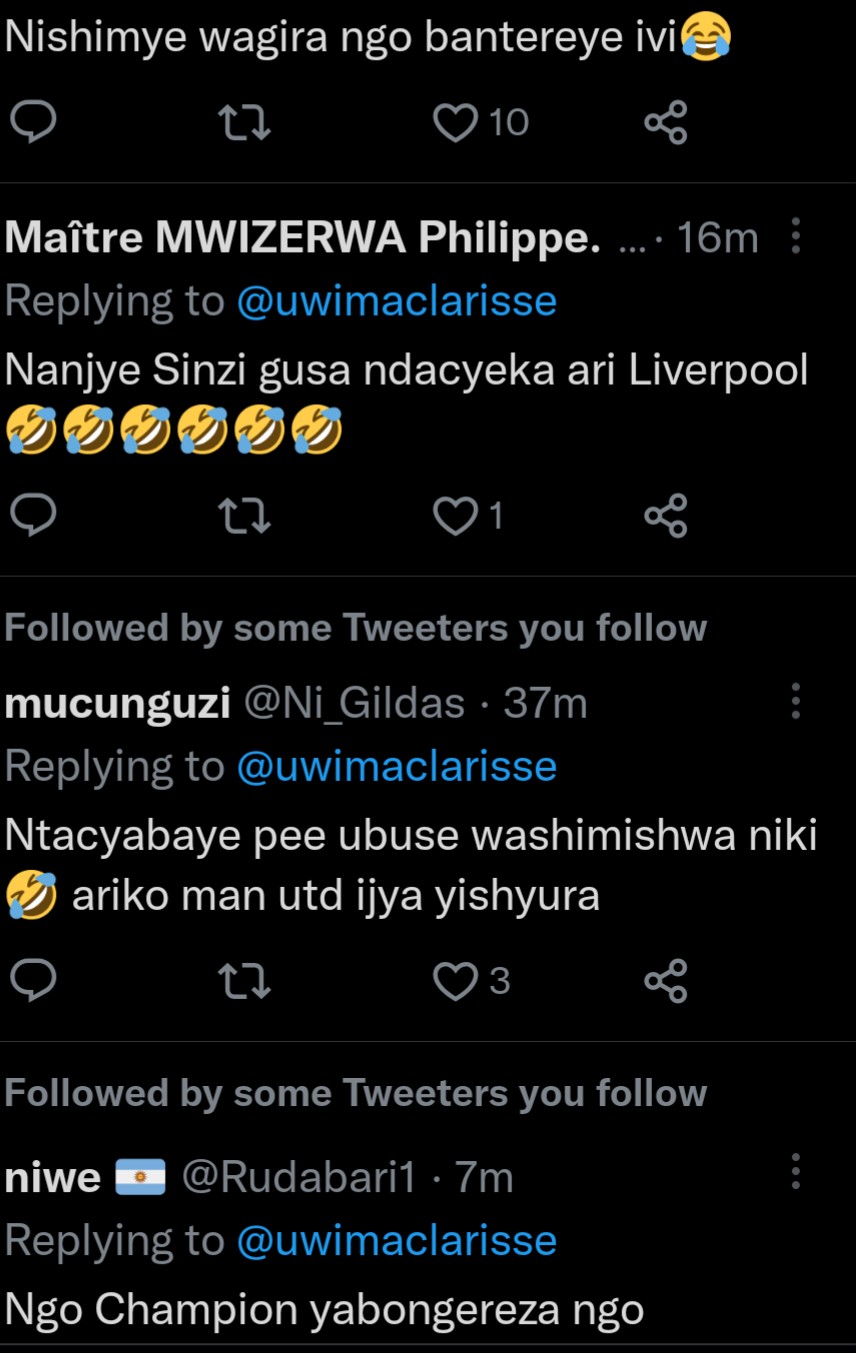856x1353 pixels.
Task: Share Maître MWIZERWA Philippe's tweet
Action: click(665, 516)
